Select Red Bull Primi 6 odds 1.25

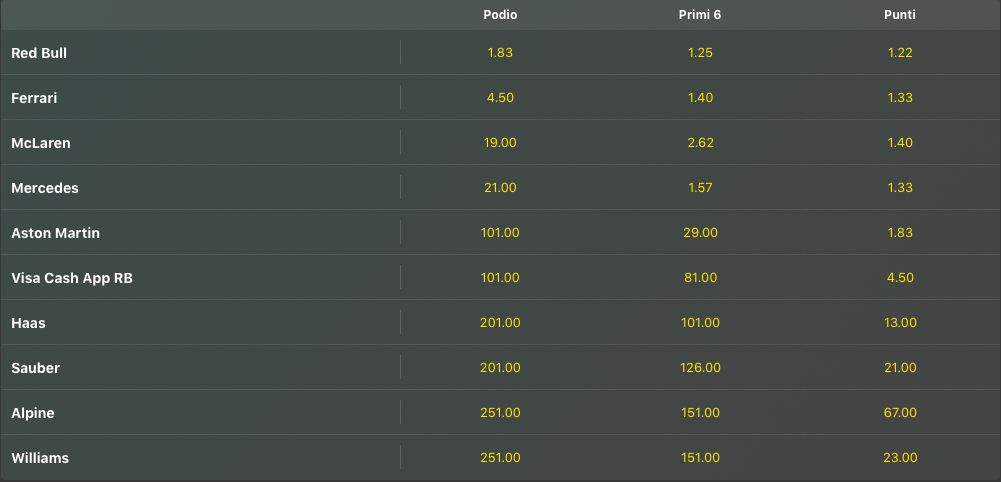coord(700,53)
